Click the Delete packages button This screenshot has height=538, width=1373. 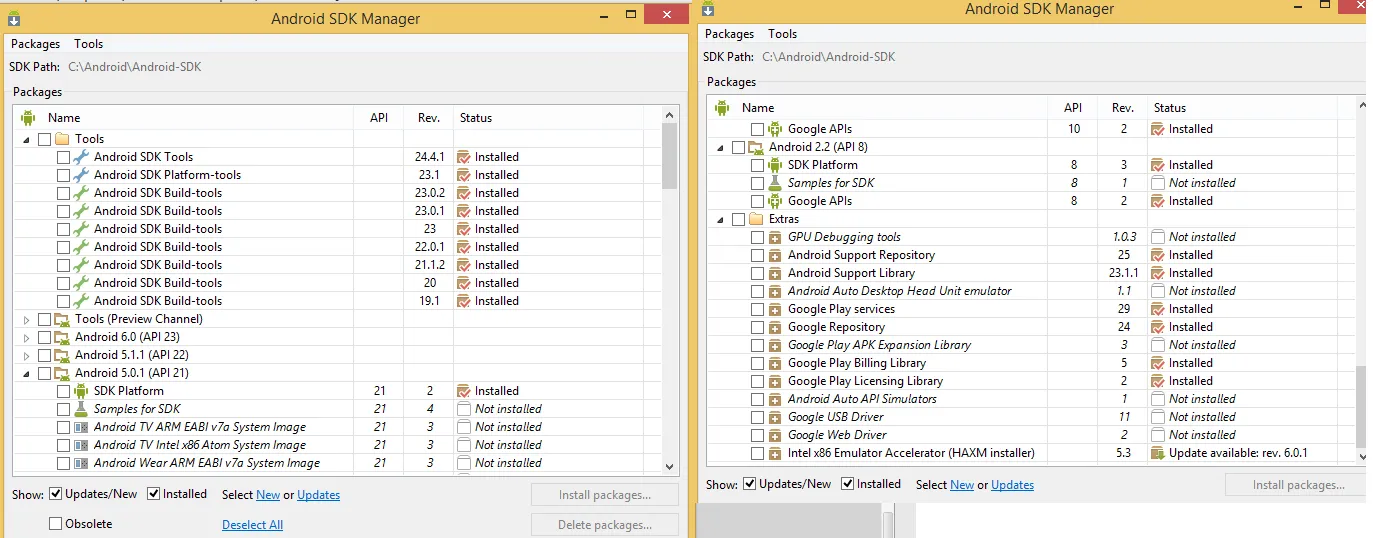click(x=605, y=525)
